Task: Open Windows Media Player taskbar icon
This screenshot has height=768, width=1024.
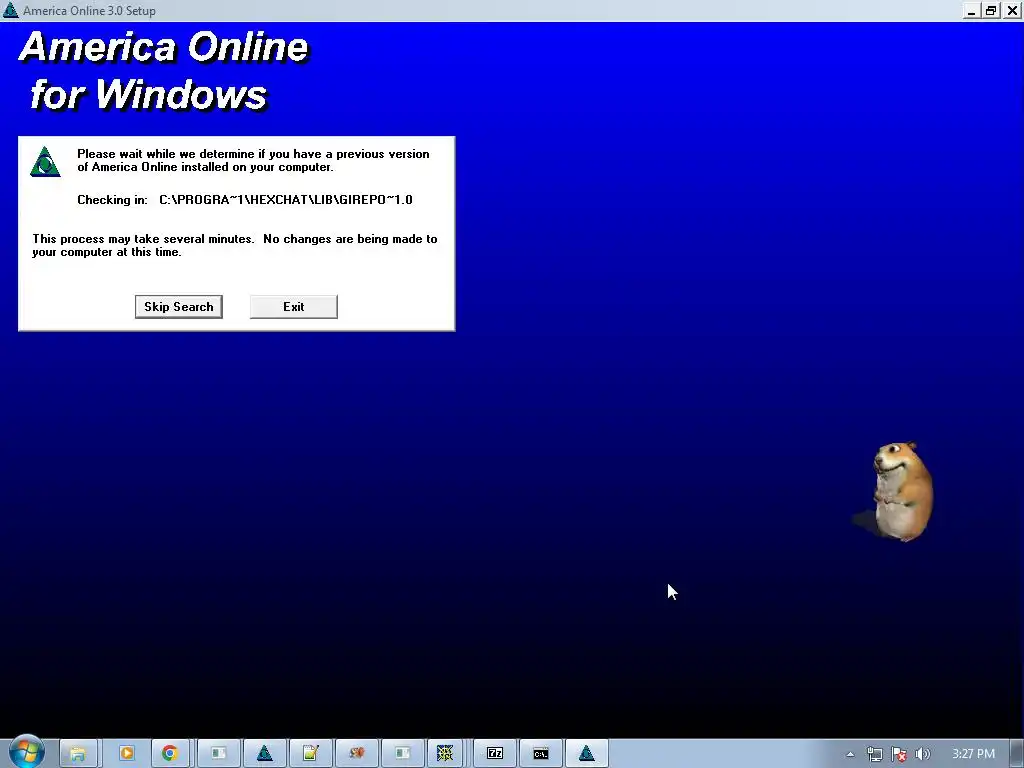Action: [x=127, y=754]
